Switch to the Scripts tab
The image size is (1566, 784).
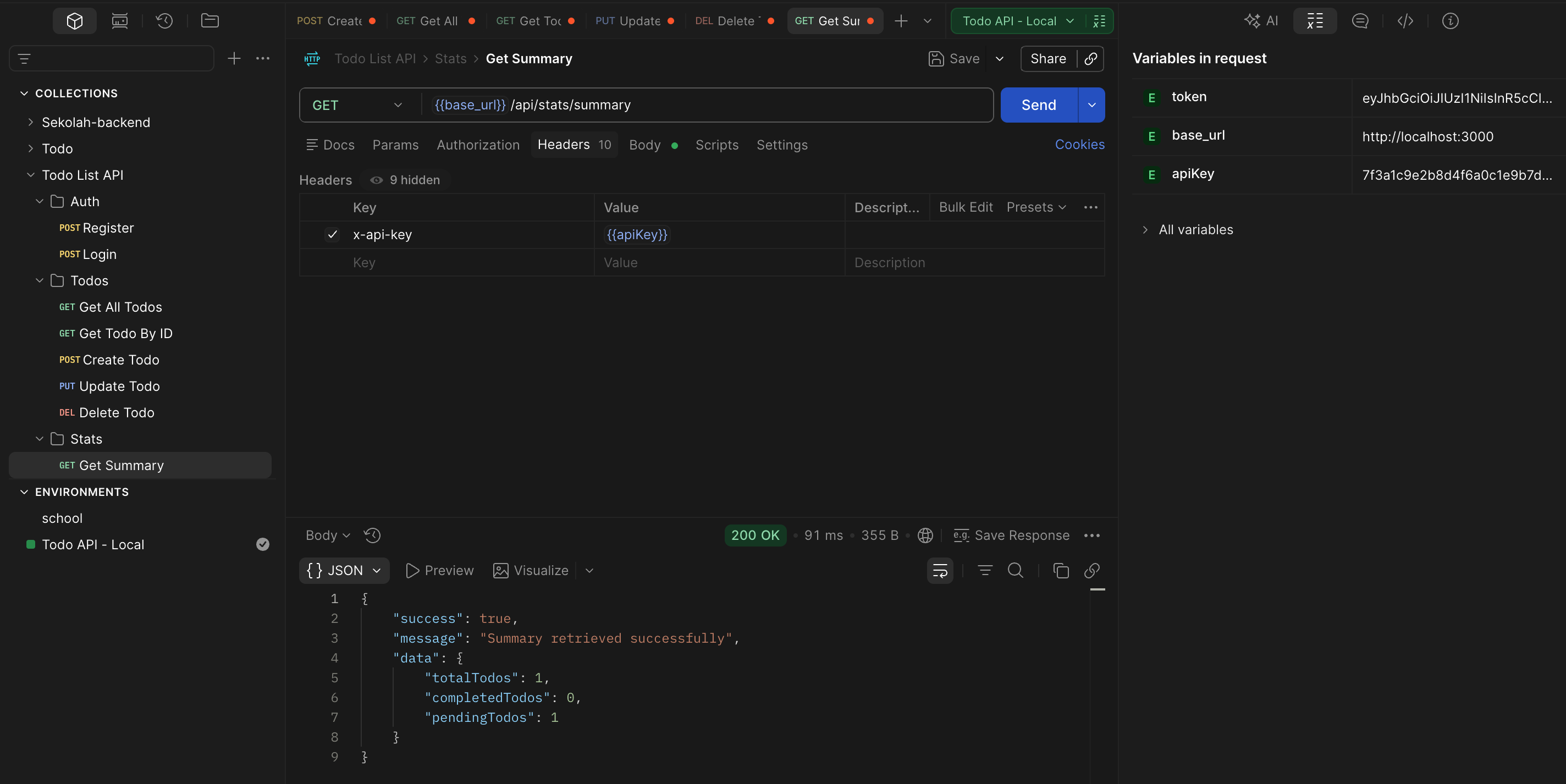716,145
